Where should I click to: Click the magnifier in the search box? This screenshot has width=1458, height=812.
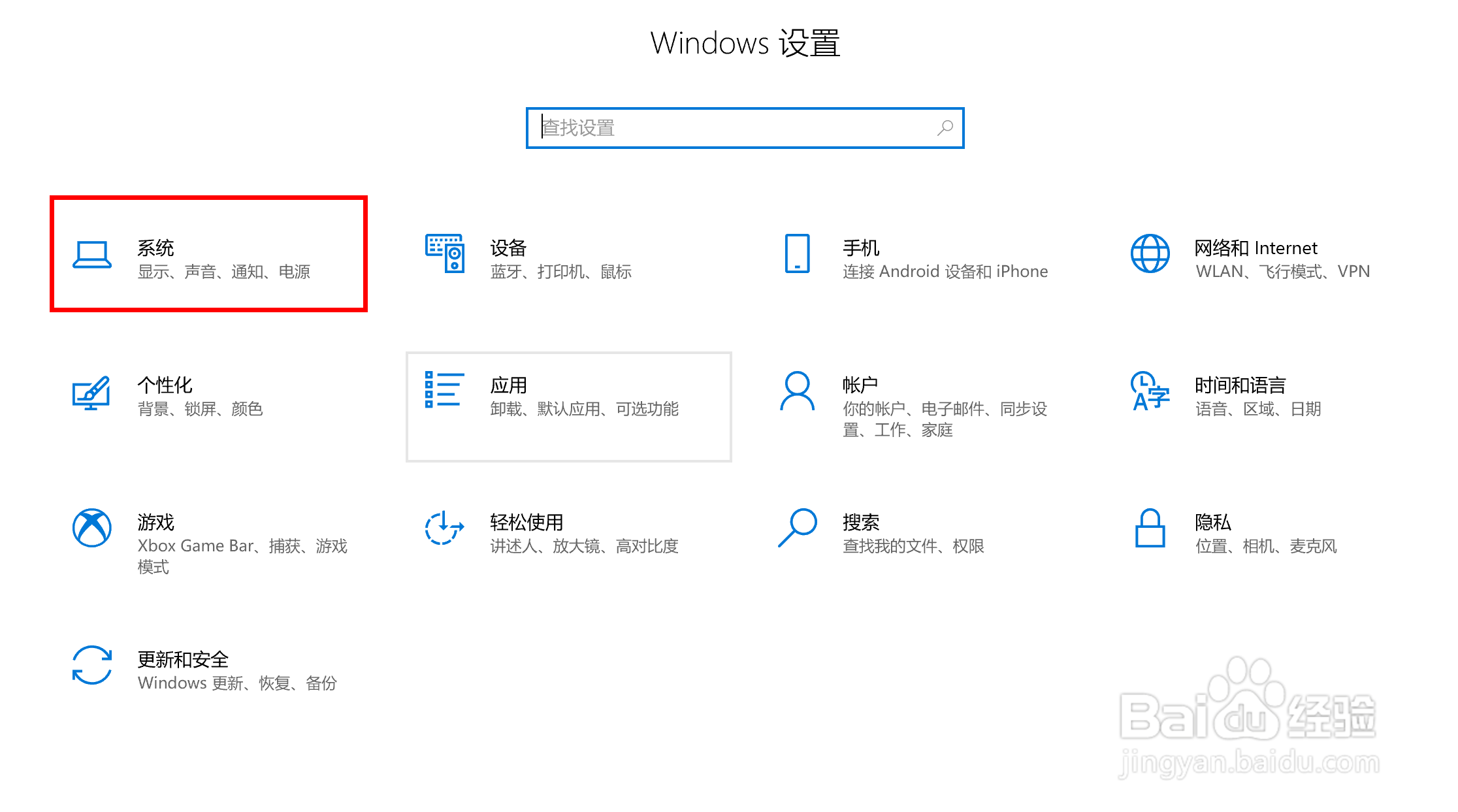pos(945,128)
